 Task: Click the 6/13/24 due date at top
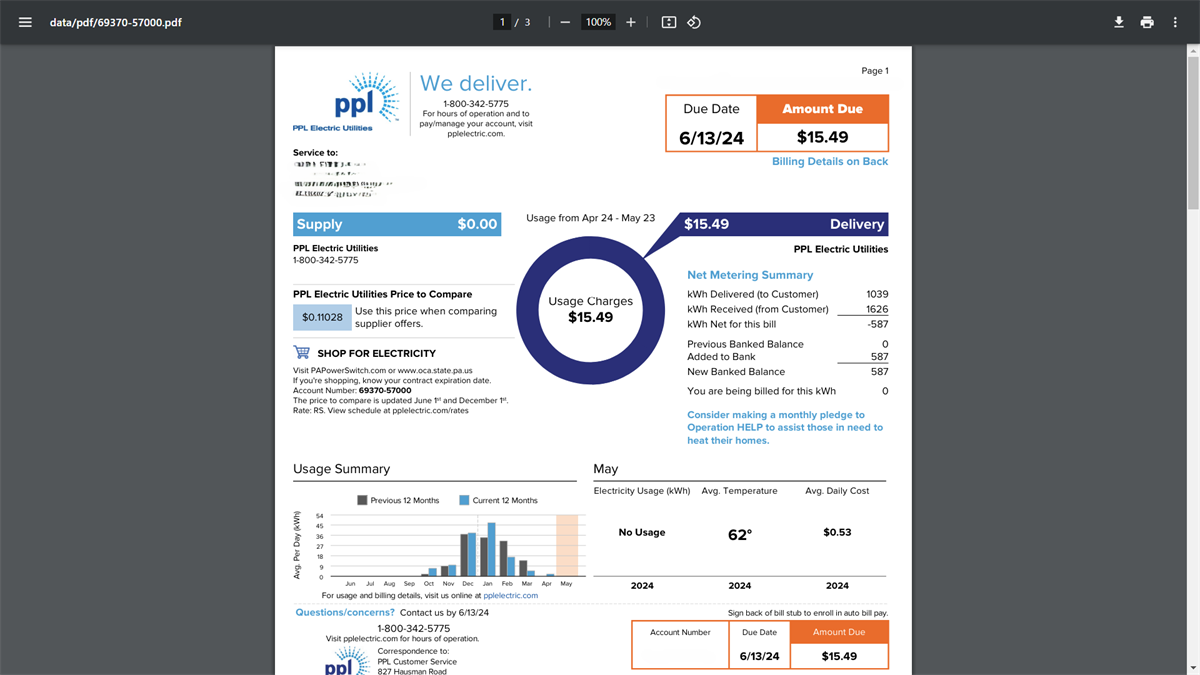pos(712,139)
